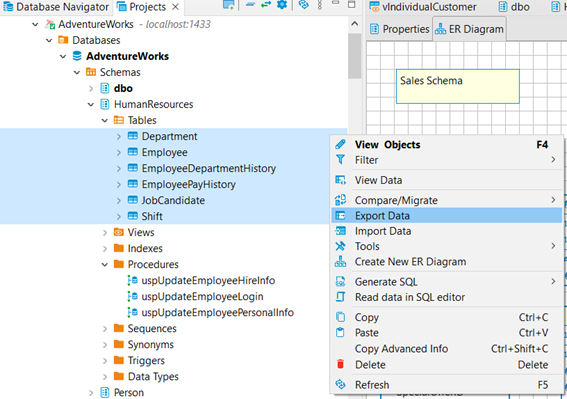Select the Sales Schema note box
Viewport: 567px width, 399px height.
[458, 86]
